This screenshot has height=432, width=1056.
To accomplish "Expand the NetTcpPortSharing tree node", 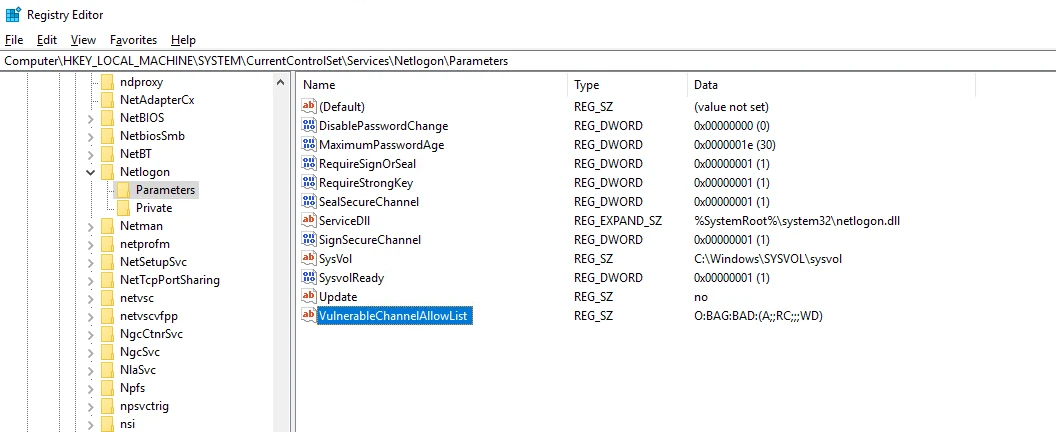I will (90, 280).
